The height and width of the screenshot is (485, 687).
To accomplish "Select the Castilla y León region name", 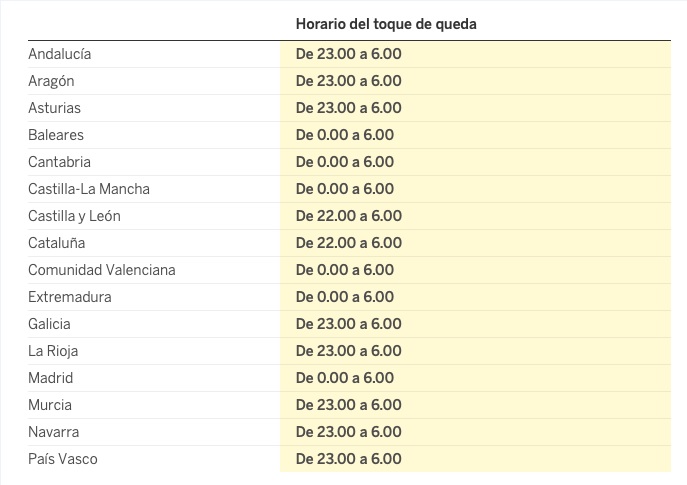I will pos(74,216).
